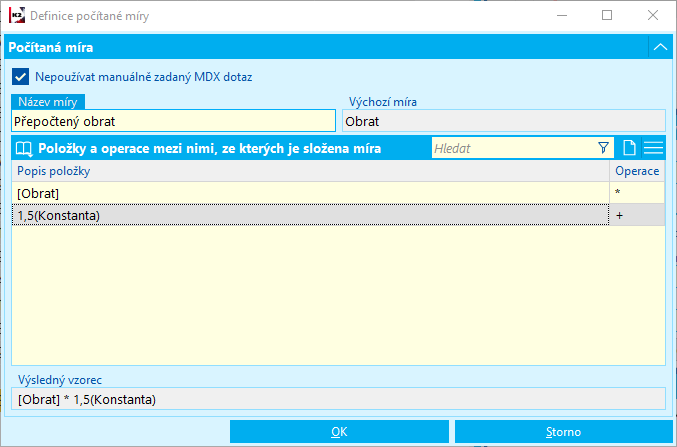This screenshot has width=677, height=447.
Task: Click the Výsledný vzorec formula field
Action: point(338,399)
